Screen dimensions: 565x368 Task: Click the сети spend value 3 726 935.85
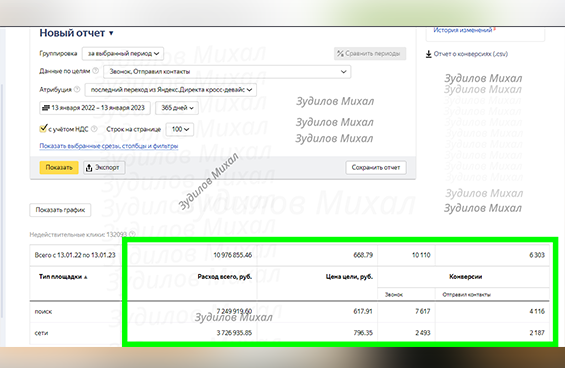click(x=234, y=333)
